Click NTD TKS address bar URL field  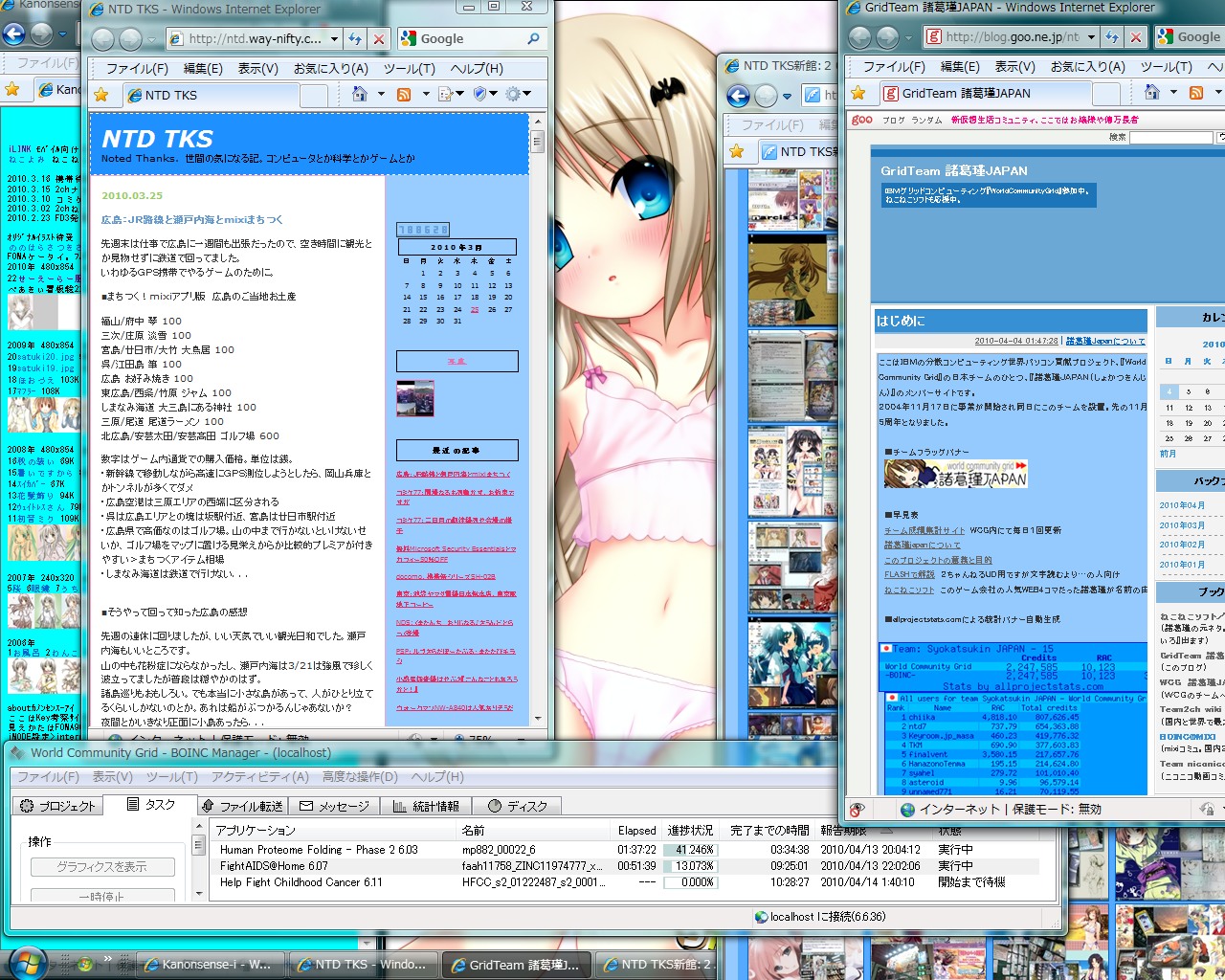(x=255, y=39)
